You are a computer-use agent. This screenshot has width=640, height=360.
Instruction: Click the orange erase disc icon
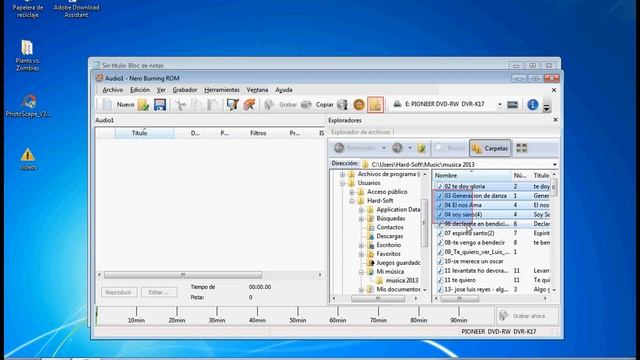pos(359,104)
